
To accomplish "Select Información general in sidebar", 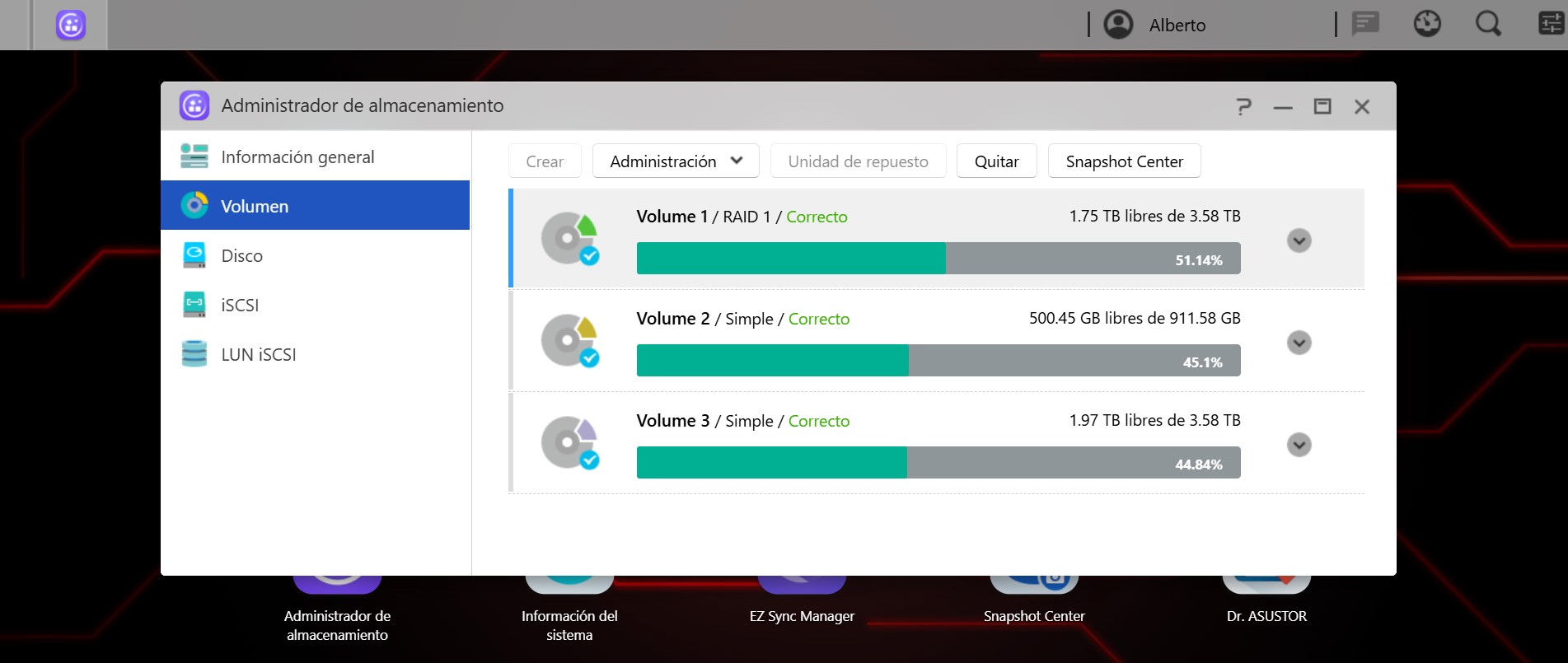I will (297, 156).
